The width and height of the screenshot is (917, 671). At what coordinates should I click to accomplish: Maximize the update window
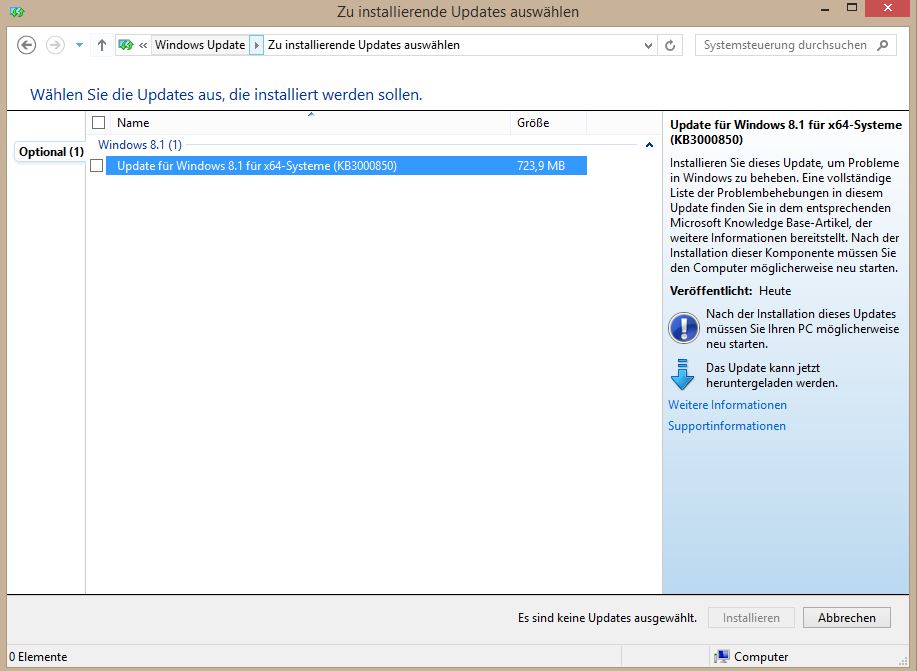coord(852,8)
